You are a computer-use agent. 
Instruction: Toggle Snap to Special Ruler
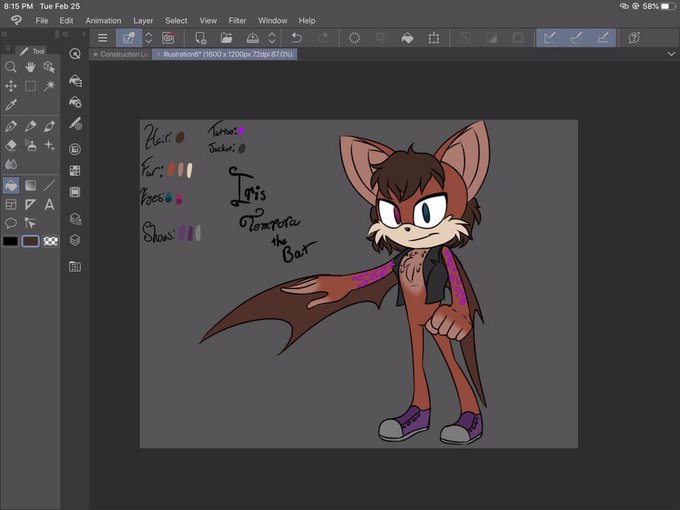(576, 38)
